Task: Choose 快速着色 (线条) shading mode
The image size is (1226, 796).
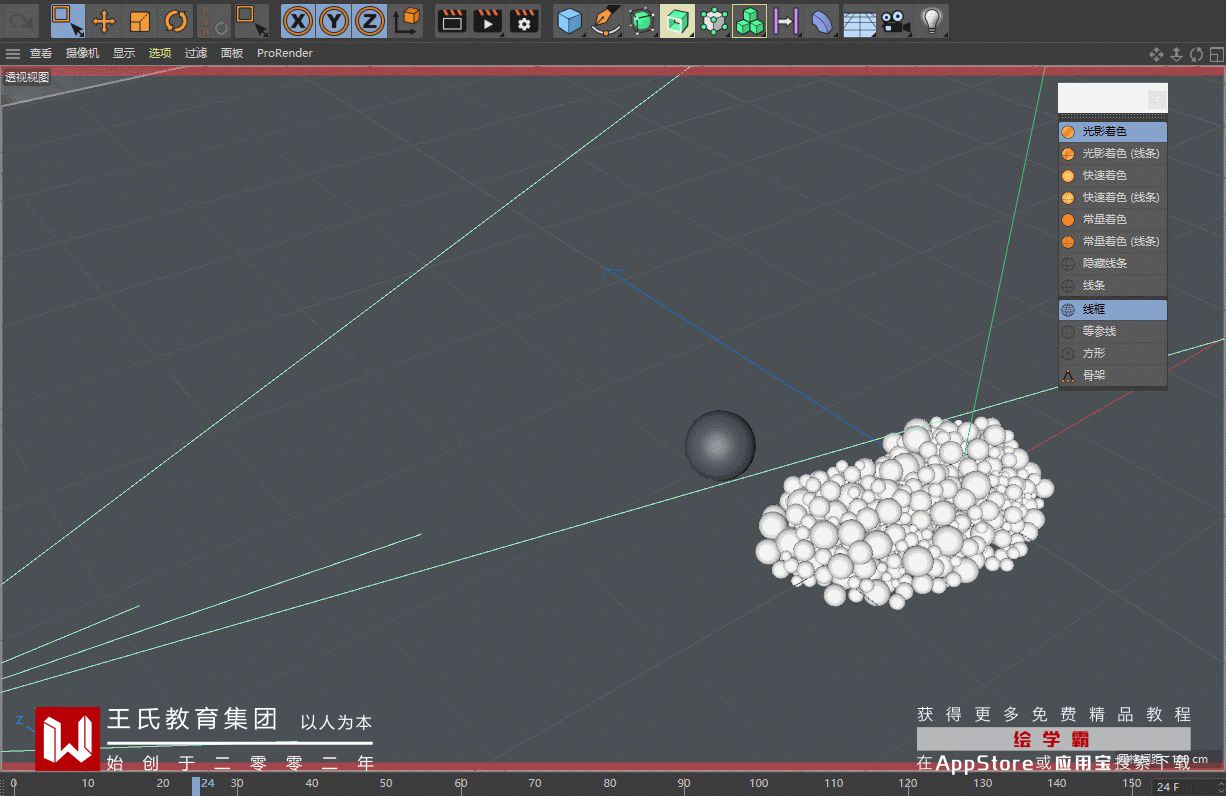Action: (1113, 197)
